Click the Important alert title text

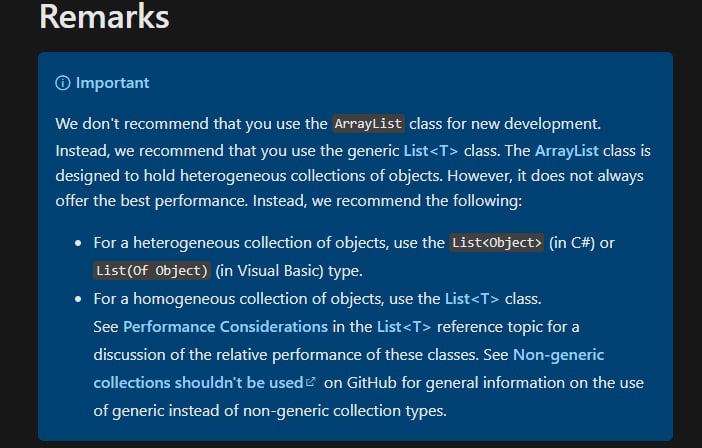[x=112, y=83]
